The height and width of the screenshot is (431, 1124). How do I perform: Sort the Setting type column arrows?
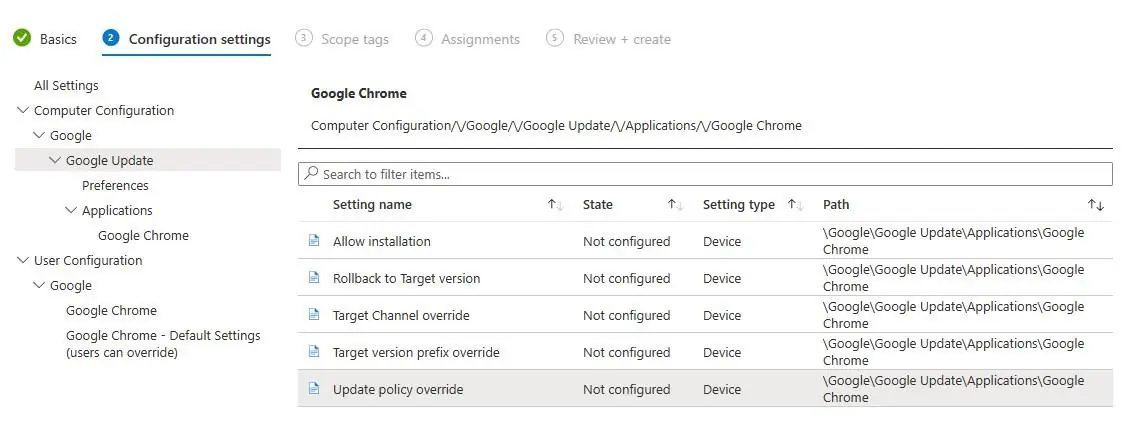795,204
